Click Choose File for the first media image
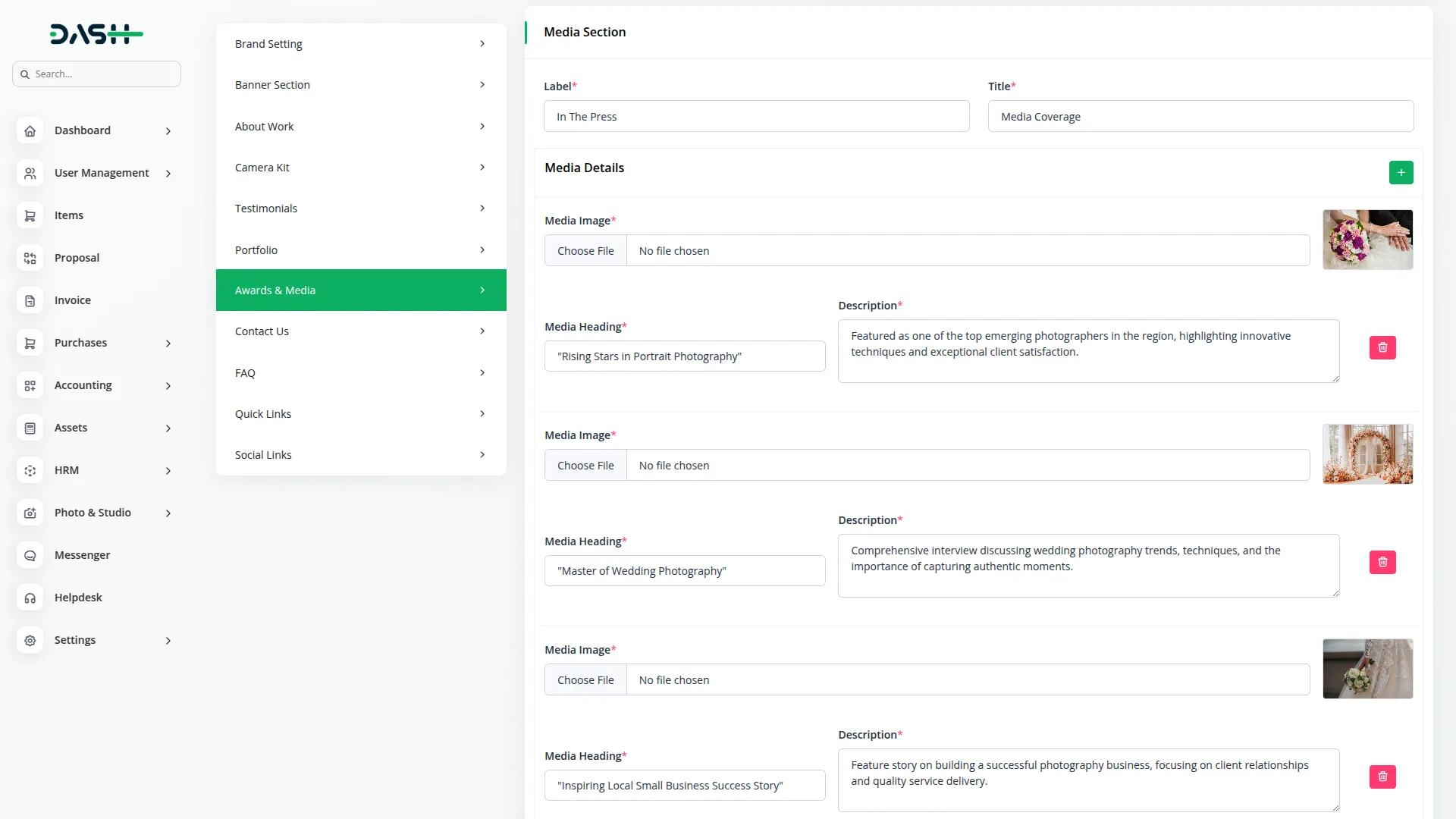The image size is (1456, 819). coord(585,251)
